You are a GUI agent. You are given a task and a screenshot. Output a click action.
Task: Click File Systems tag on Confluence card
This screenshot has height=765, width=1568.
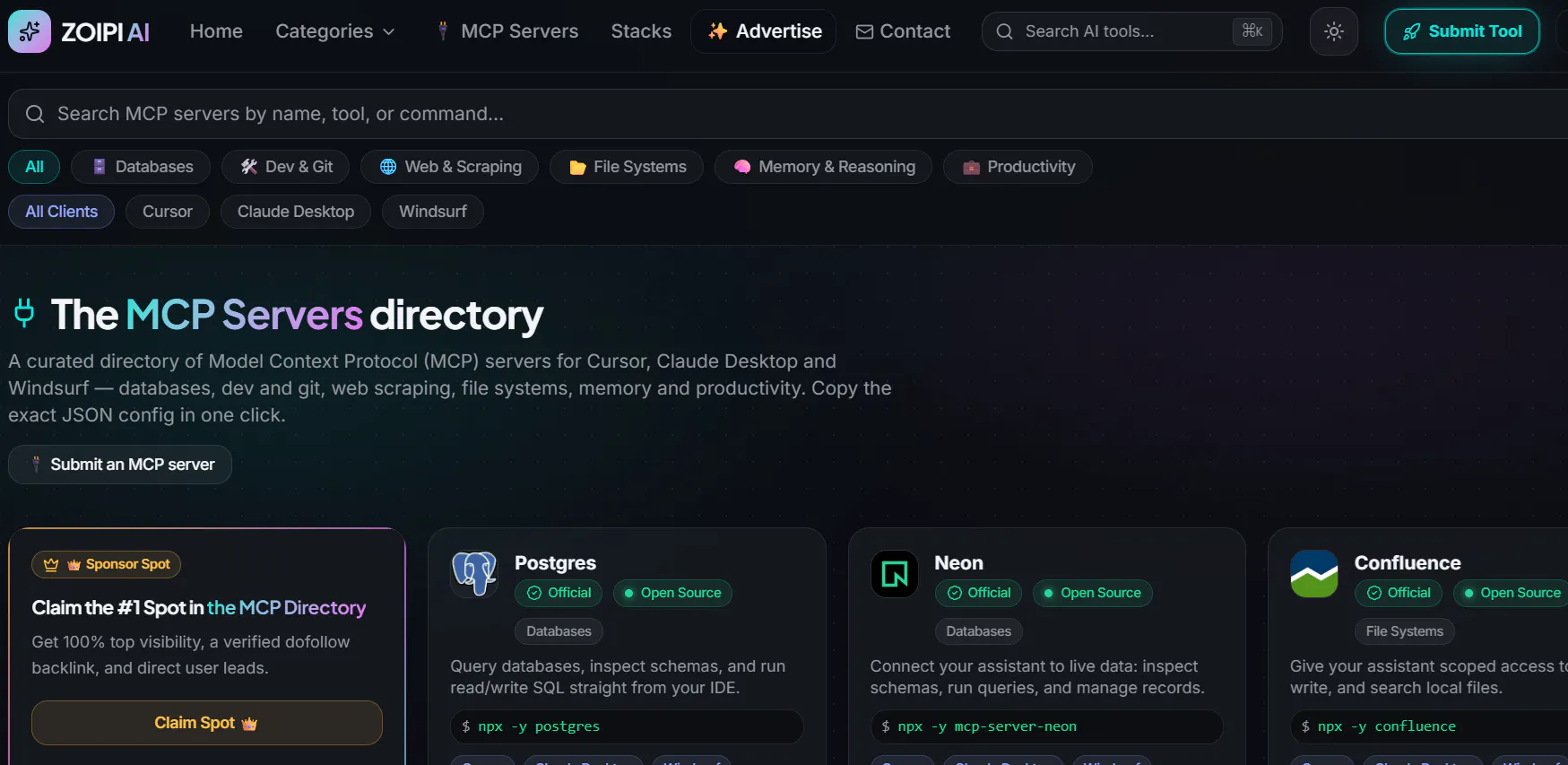point(1405,631)
